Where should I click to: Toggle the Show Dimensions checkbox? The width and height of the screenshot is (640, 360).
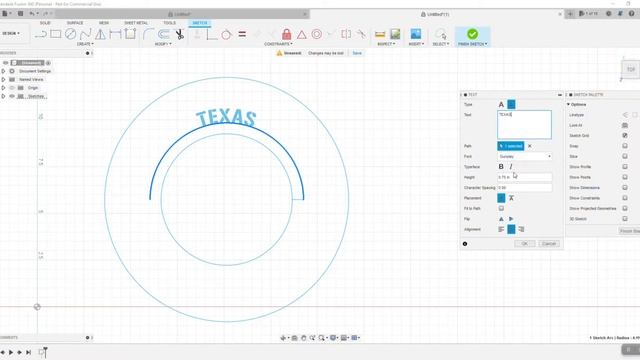click(x=625, y=187)
